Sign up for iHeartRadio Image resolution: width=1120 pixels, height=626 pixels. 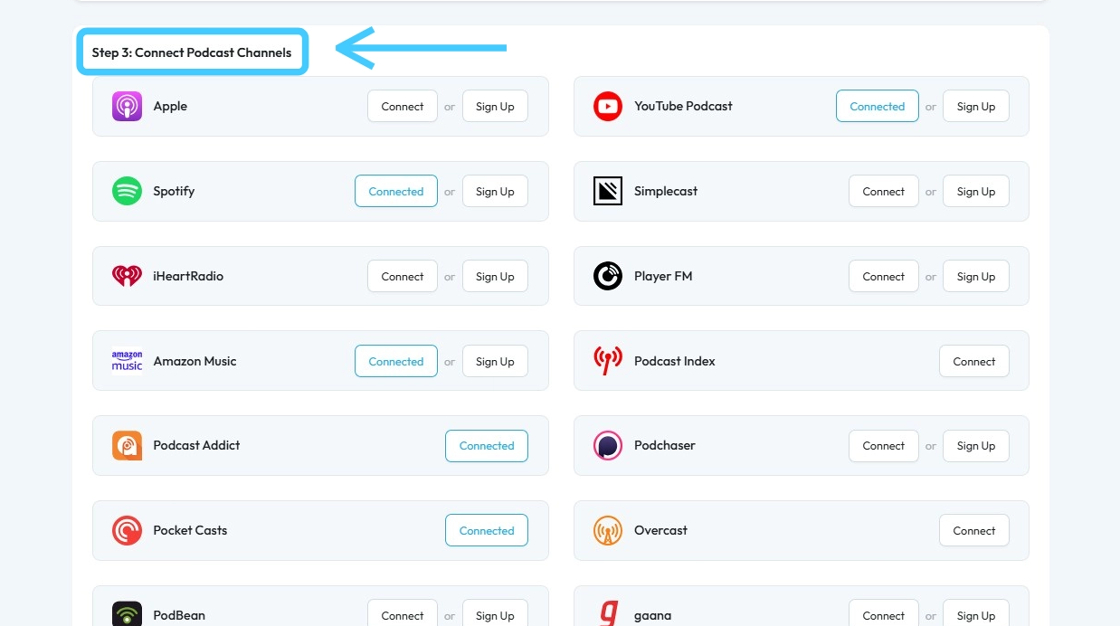point(495,276)
